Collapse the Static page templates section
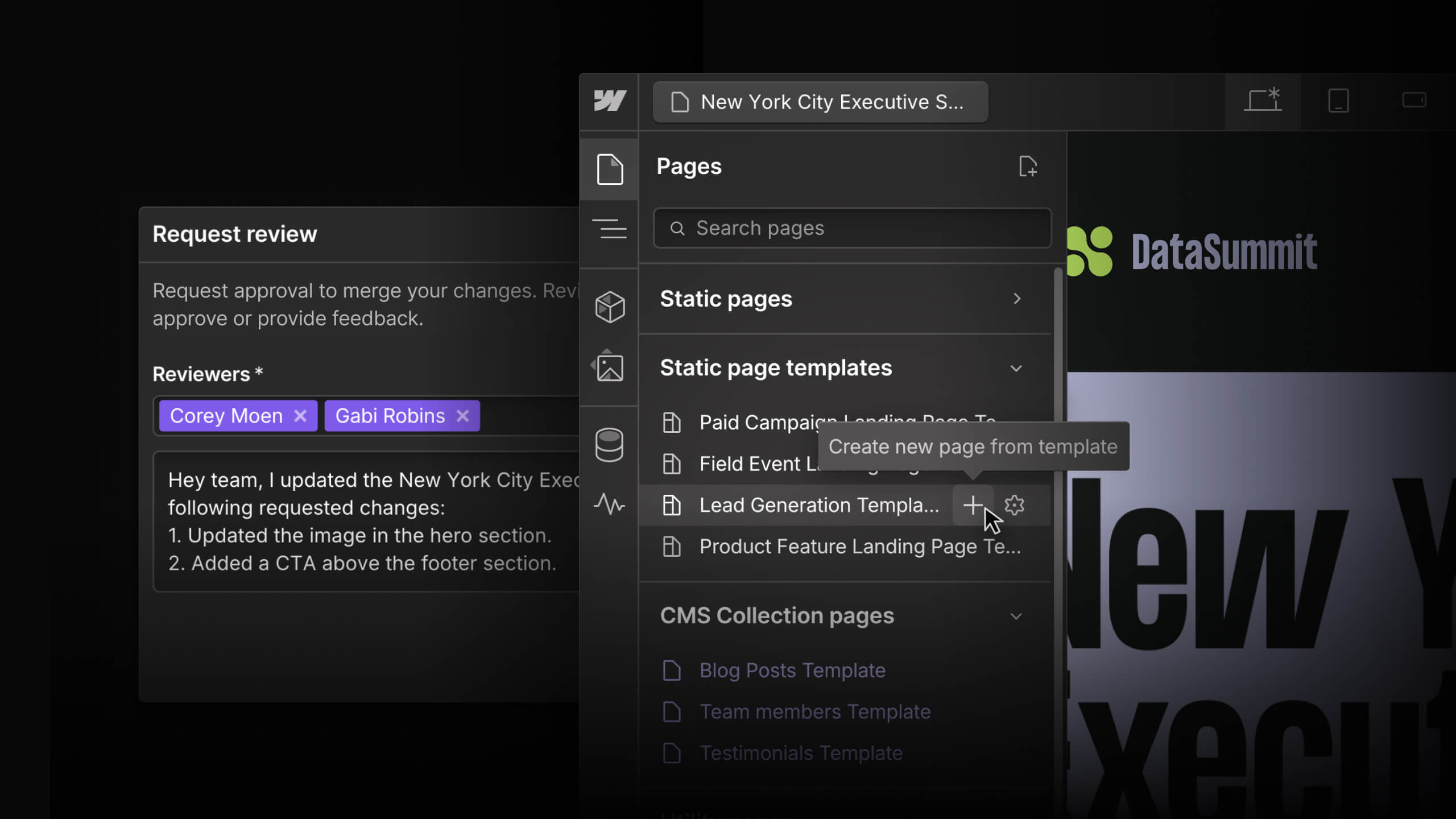The height and width of the screenshot is (819, 1456). click(1016, 369)
